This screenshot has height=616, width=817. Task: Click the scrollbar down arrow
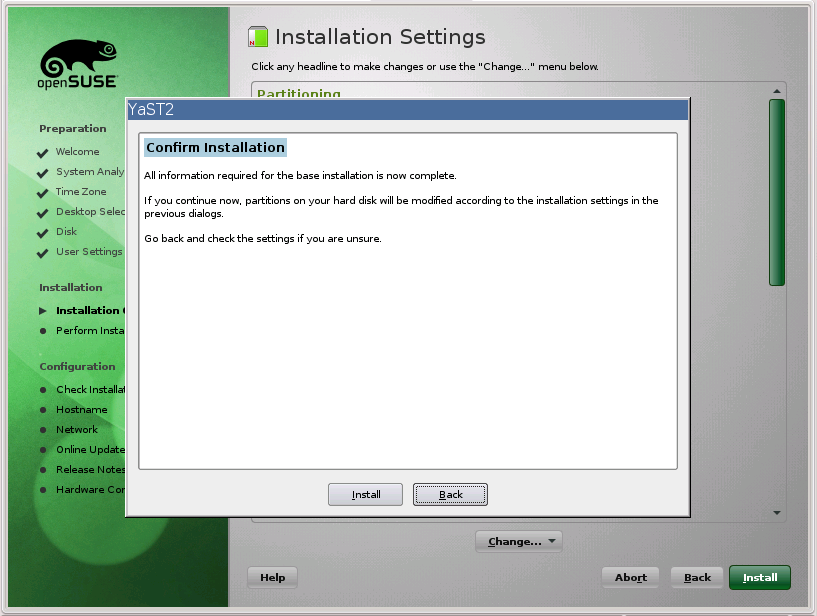(776, 513)
